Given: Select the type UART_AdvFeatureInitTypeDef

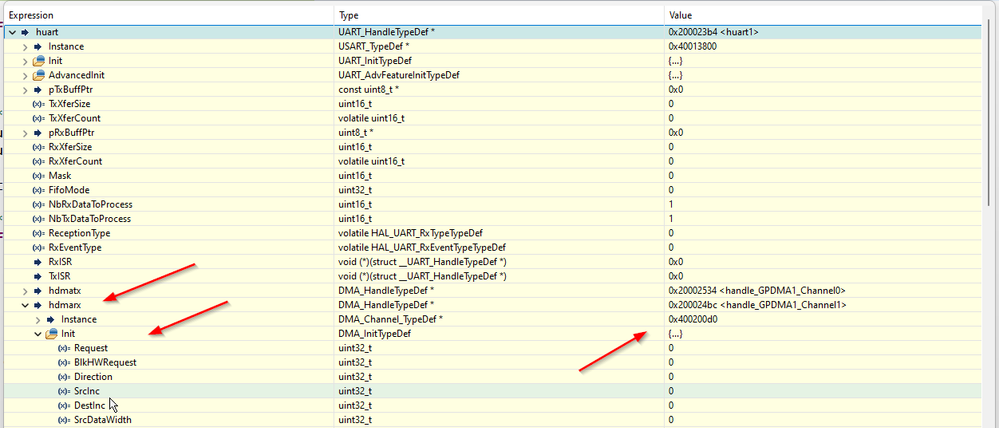Looking at the screenshot, I should (x=399, y=75).
